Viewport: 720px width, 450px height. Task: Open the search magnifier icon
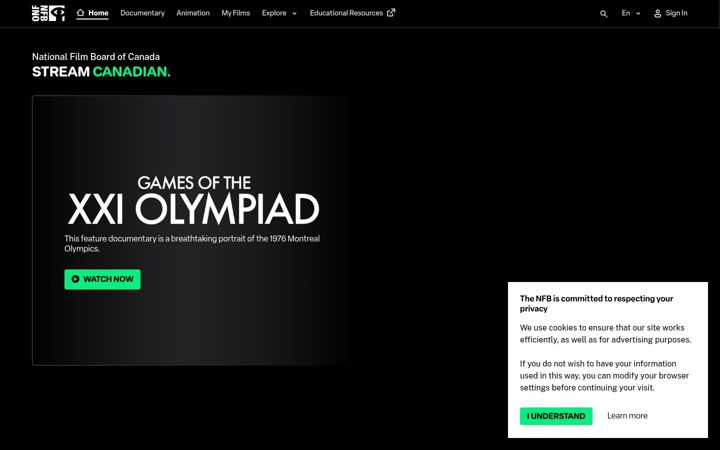(x=603, y=14)
